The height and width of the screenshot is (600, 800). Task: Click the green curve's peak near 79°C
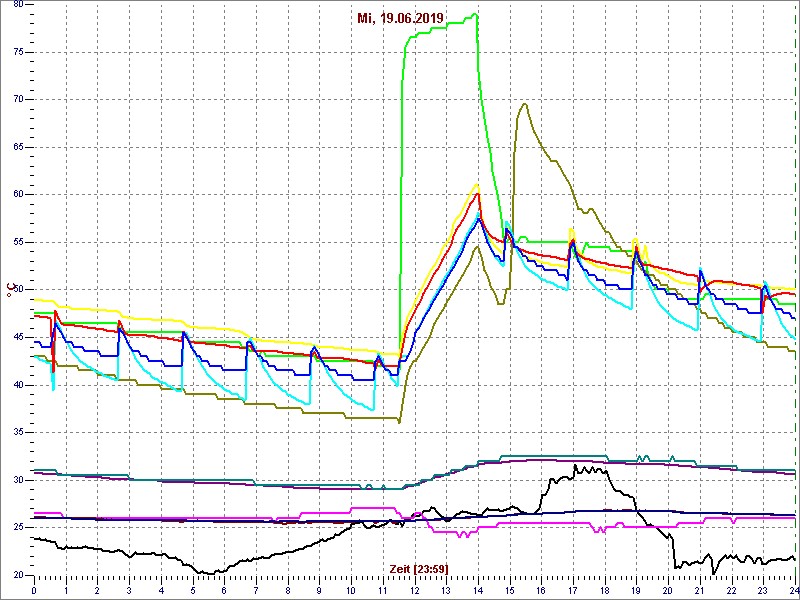click(476, 14)
